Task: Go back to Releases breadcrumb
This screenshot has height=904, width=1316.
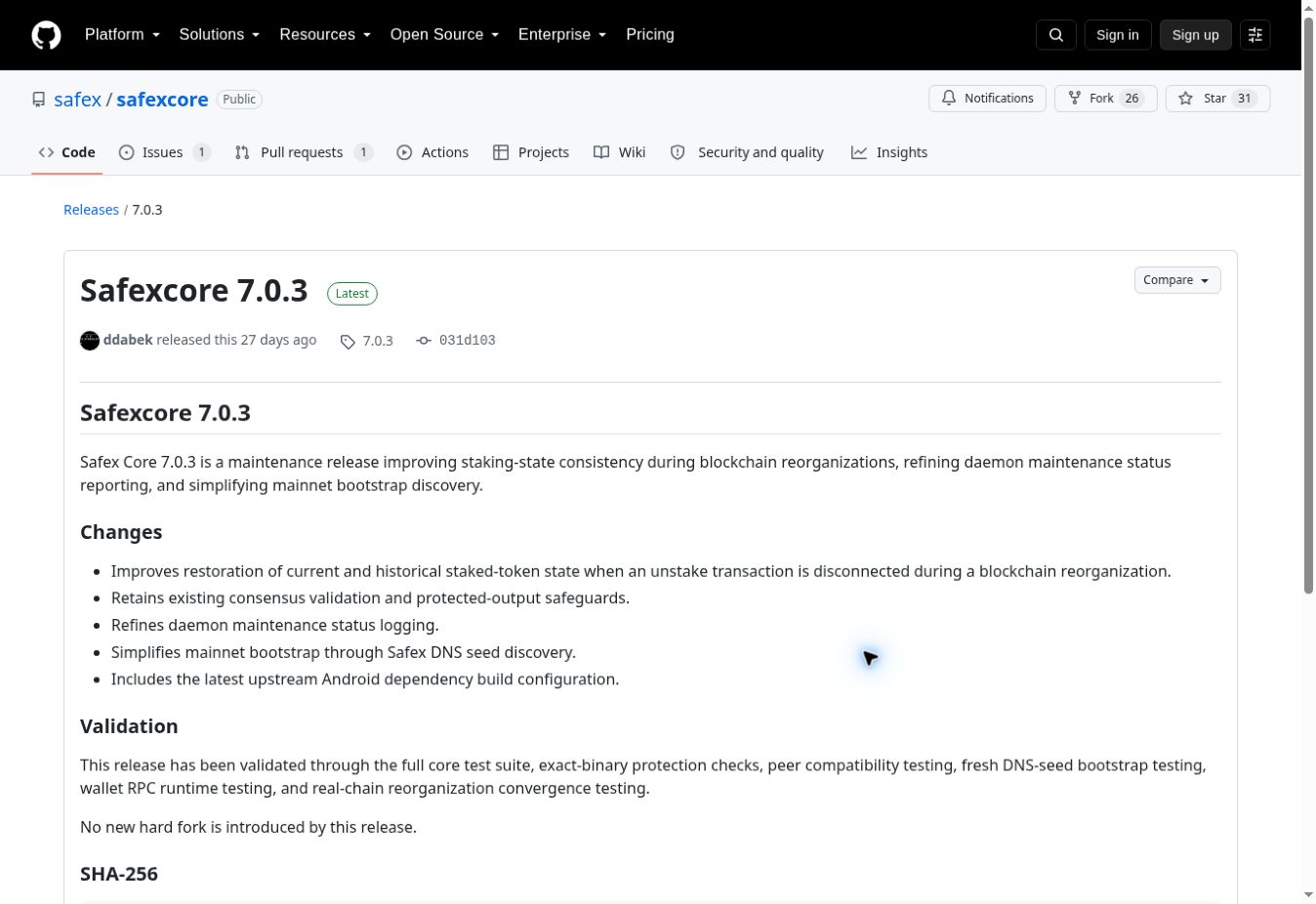Action: point(91,210)
